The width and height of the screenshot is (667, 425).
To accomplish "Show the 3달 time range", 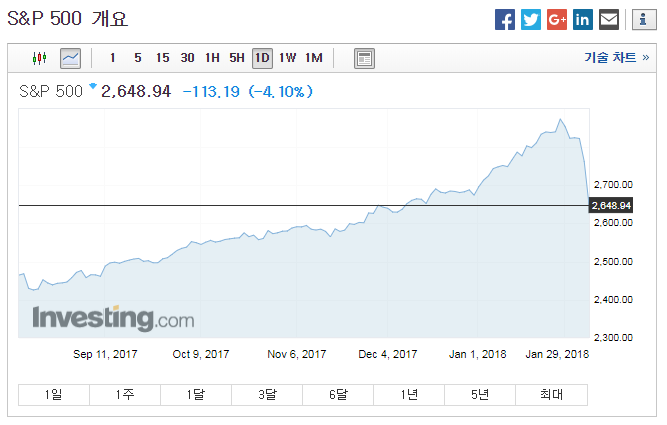I will tap(267, 395).
